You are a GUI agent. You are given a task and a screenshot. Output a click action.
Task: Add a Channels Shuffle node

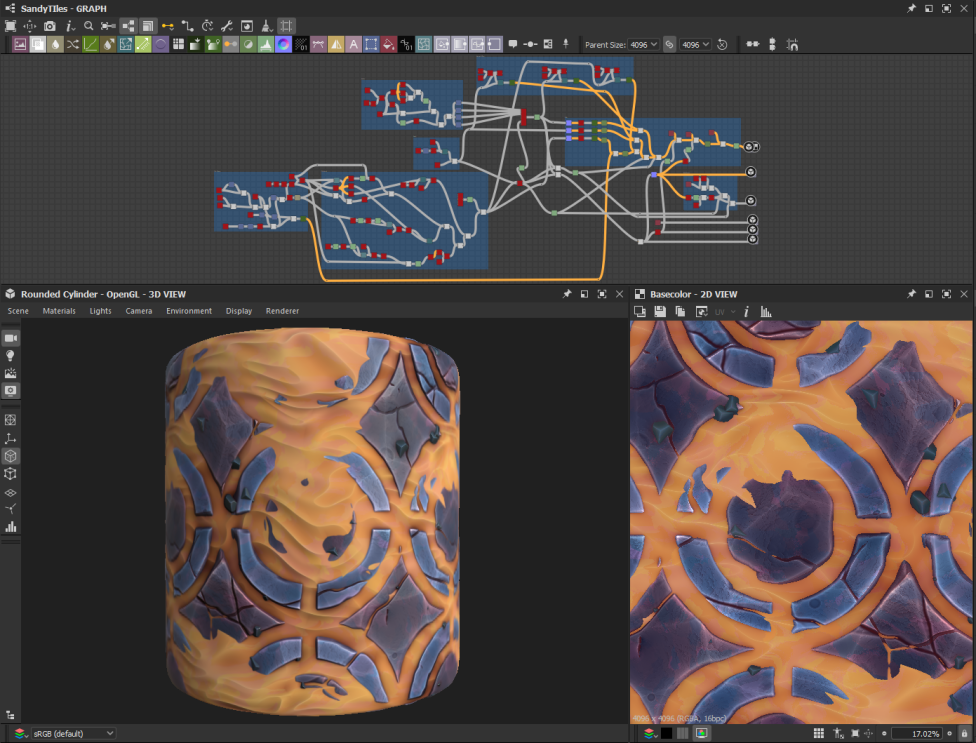73,44
